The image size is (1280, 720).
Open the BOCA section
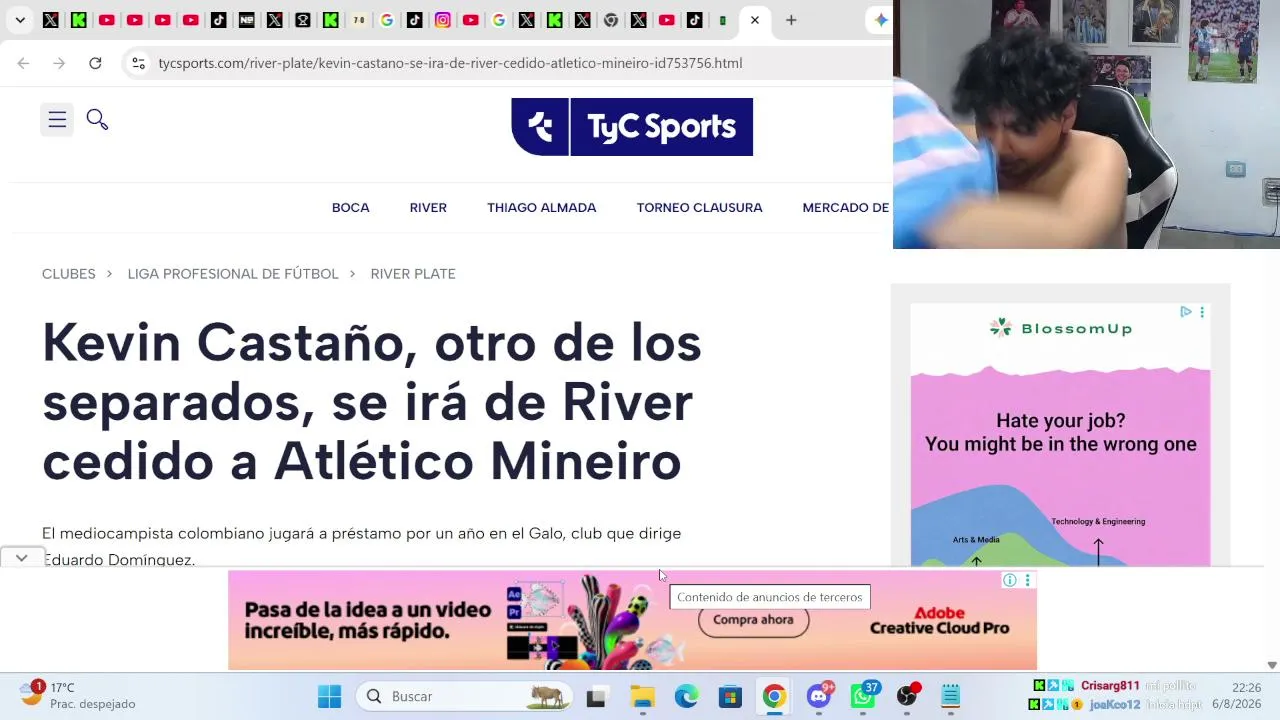(x=351, y=208)
